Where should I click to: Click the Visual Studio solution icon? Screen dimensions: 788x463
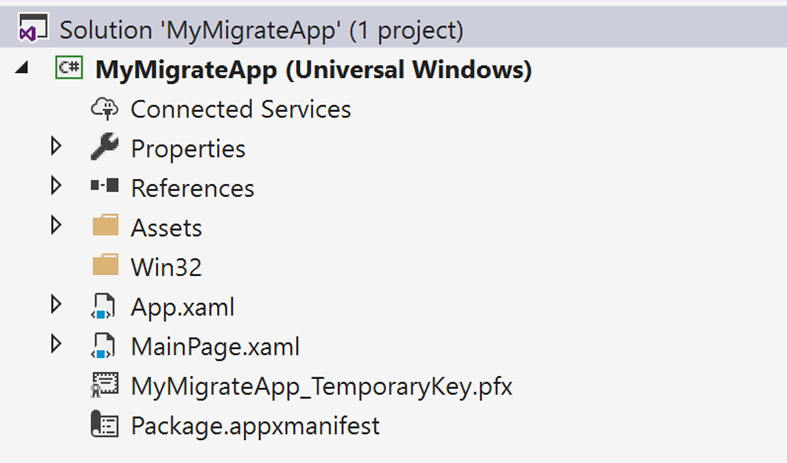[x=33, y=30]
